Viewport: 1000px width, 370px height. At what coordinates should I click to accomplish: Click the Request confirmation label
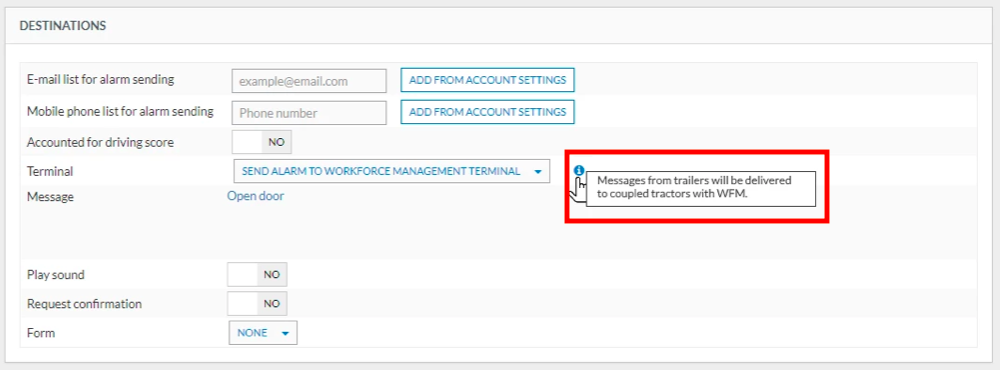[84, 304]
